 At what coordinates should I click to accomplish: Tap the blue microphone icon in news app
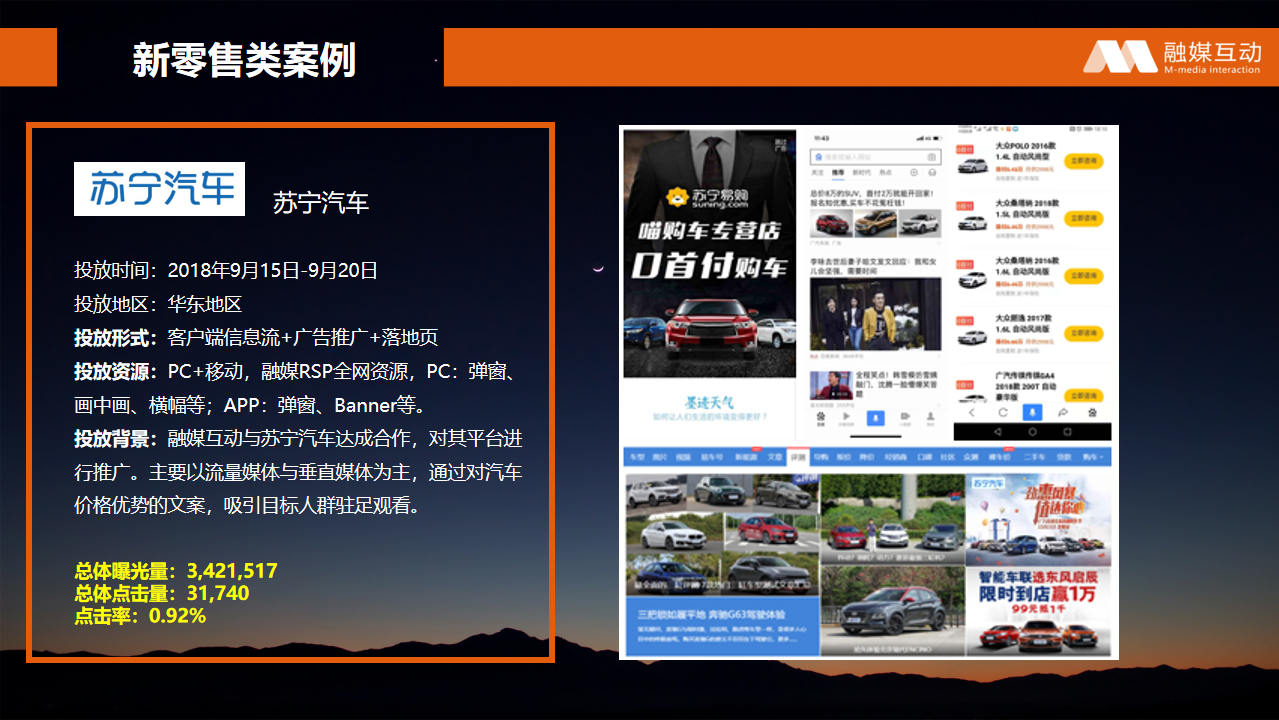coord(875,417)
